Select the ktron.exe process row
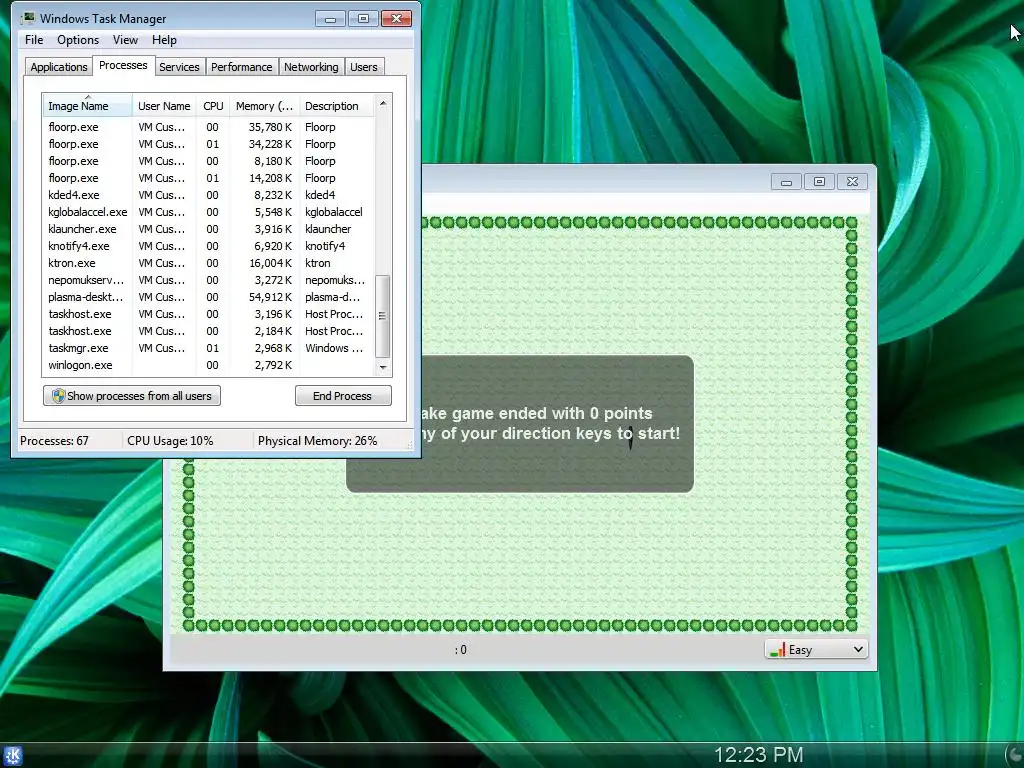This screenshot has height=768, width=1024. coord(208,263)
